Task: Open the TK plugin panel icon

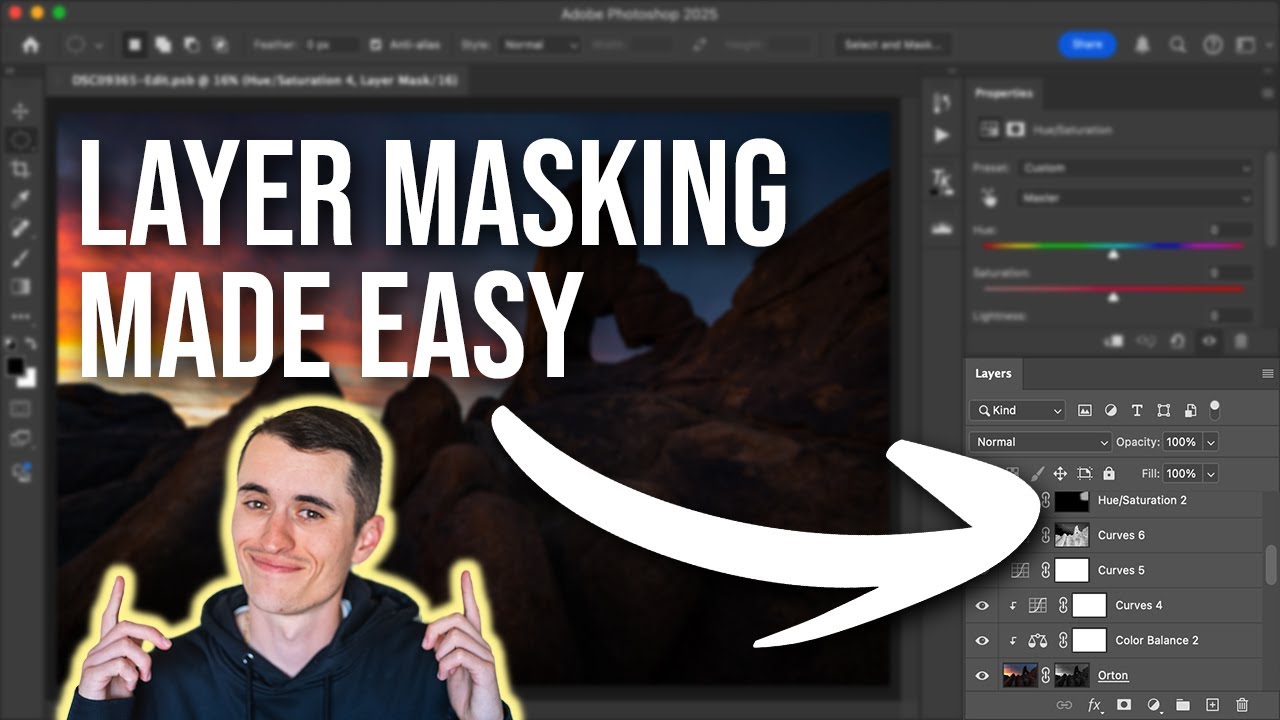Action: pyautogui.click(x=941, y=180)
